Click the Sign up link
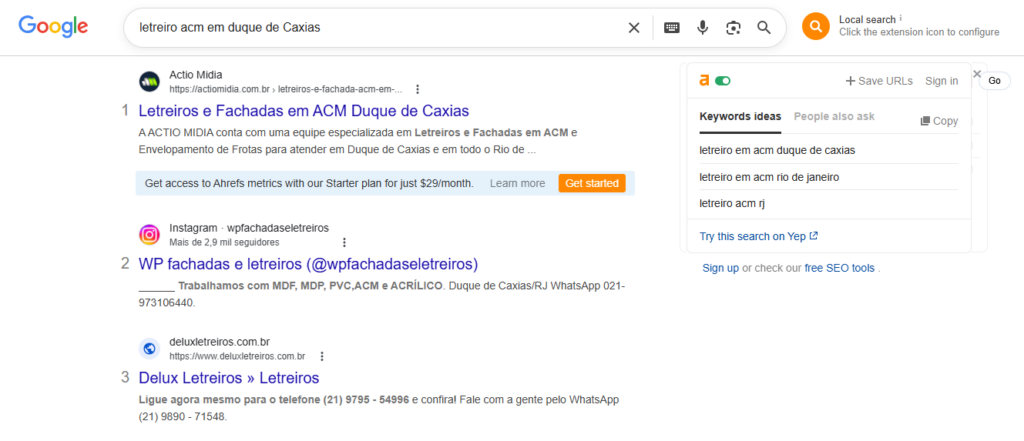The height and width of the screenshot is (441, 1024). (x=720, y=268)
